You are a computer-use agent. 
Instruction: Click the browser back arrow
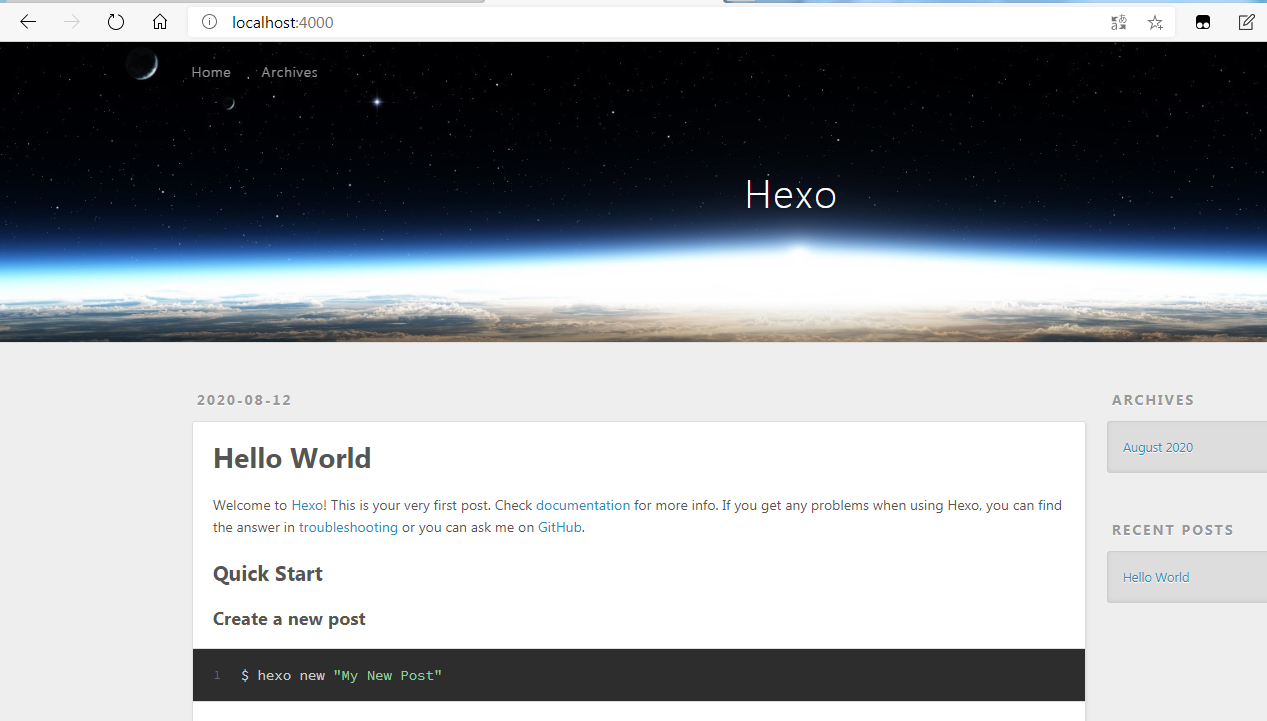pyautogui.click(x=28, y=22)
